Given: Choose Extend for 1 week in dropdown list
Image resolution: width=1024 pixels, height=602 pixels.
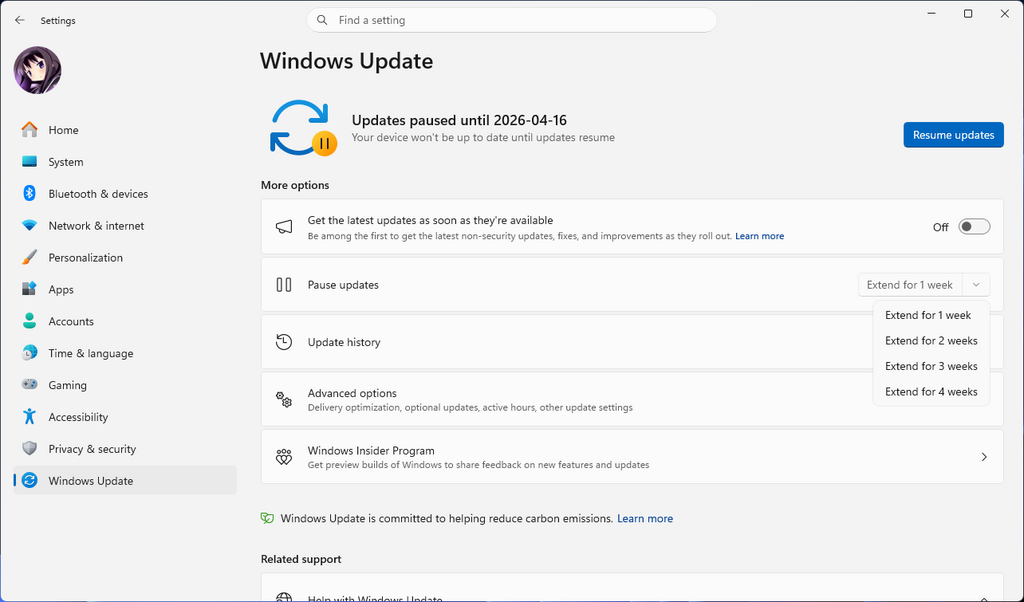Looking at the screenshot, I should [x=931, y=315].
